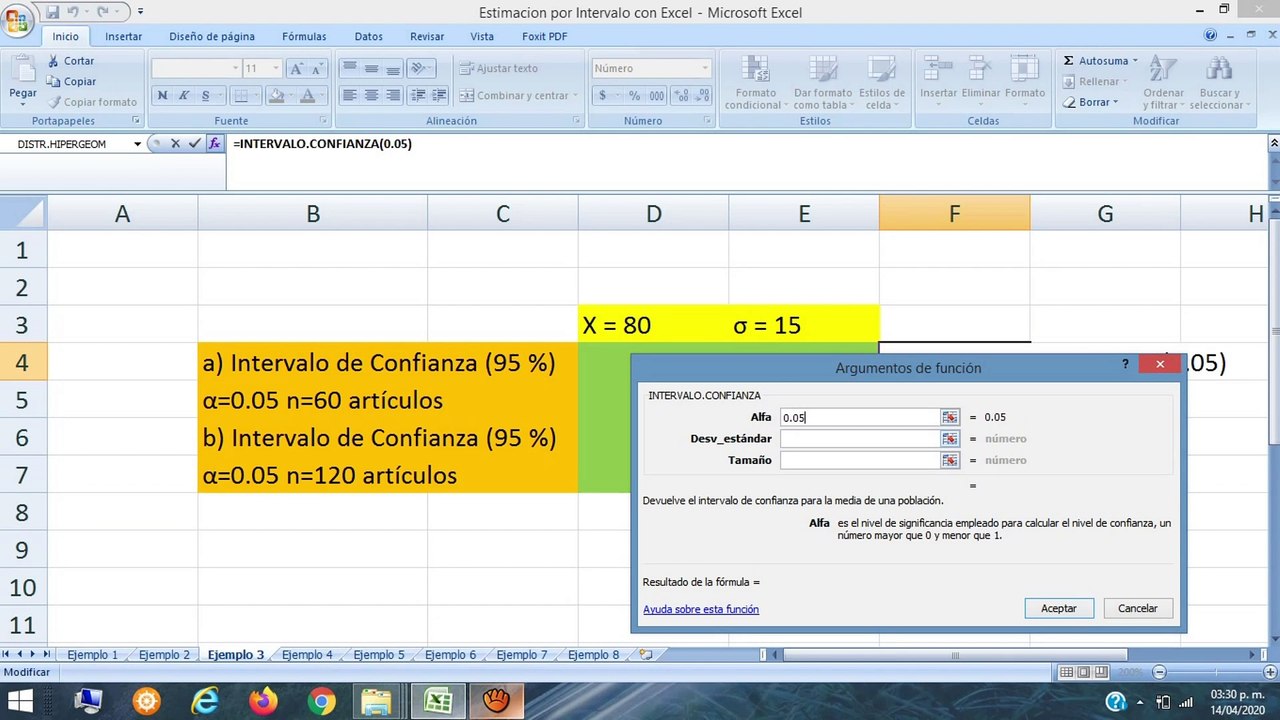Open the Office button menu
The height and width of the screenshot is (720, 1280).
coord(17,20)
